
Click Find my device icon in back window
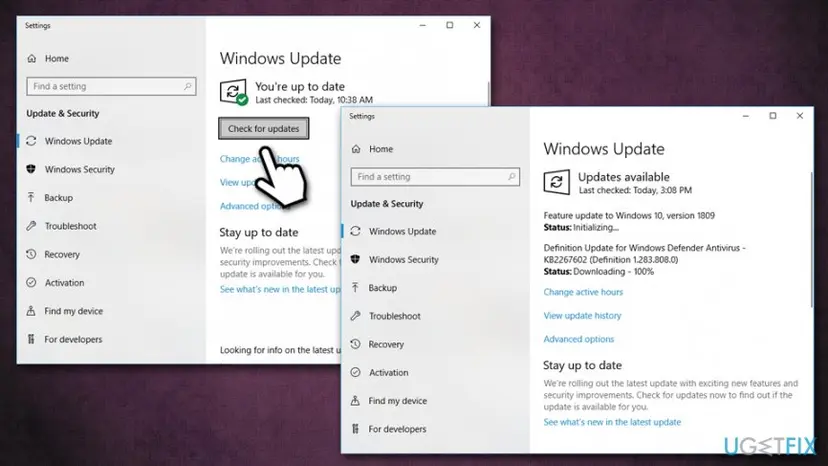[x=31, y=311]
